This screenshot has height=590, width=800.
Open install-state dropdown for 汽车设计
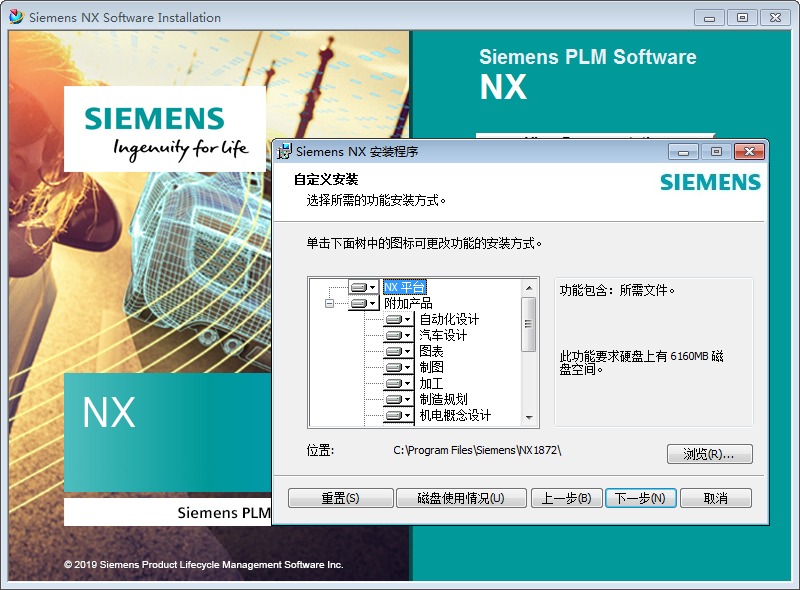pos(398,335)
